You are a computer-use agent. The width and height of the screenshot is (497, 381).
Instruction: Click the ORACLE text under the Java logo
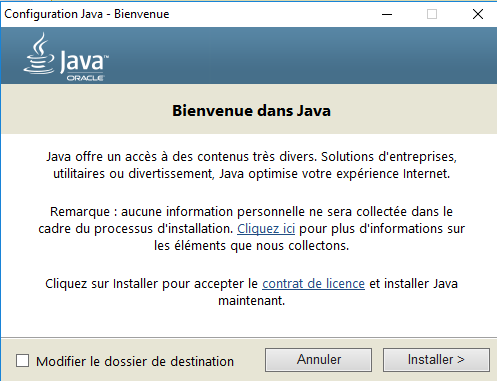(85, 78)
